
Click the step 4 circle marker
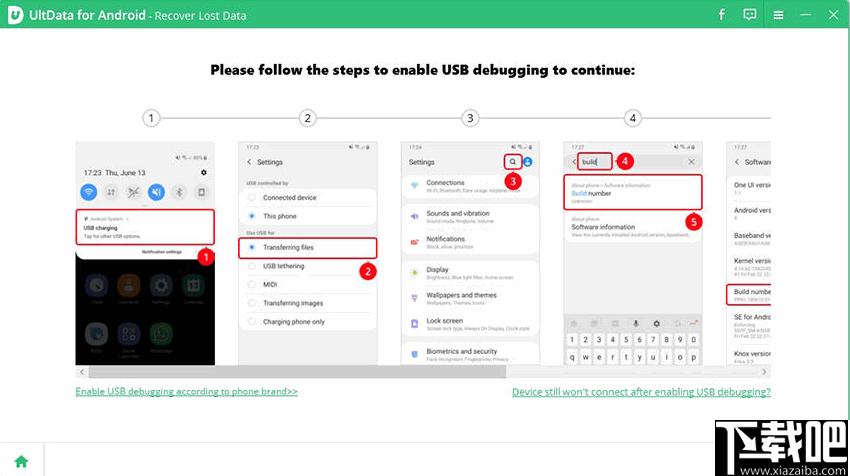[x=633, y=118]
